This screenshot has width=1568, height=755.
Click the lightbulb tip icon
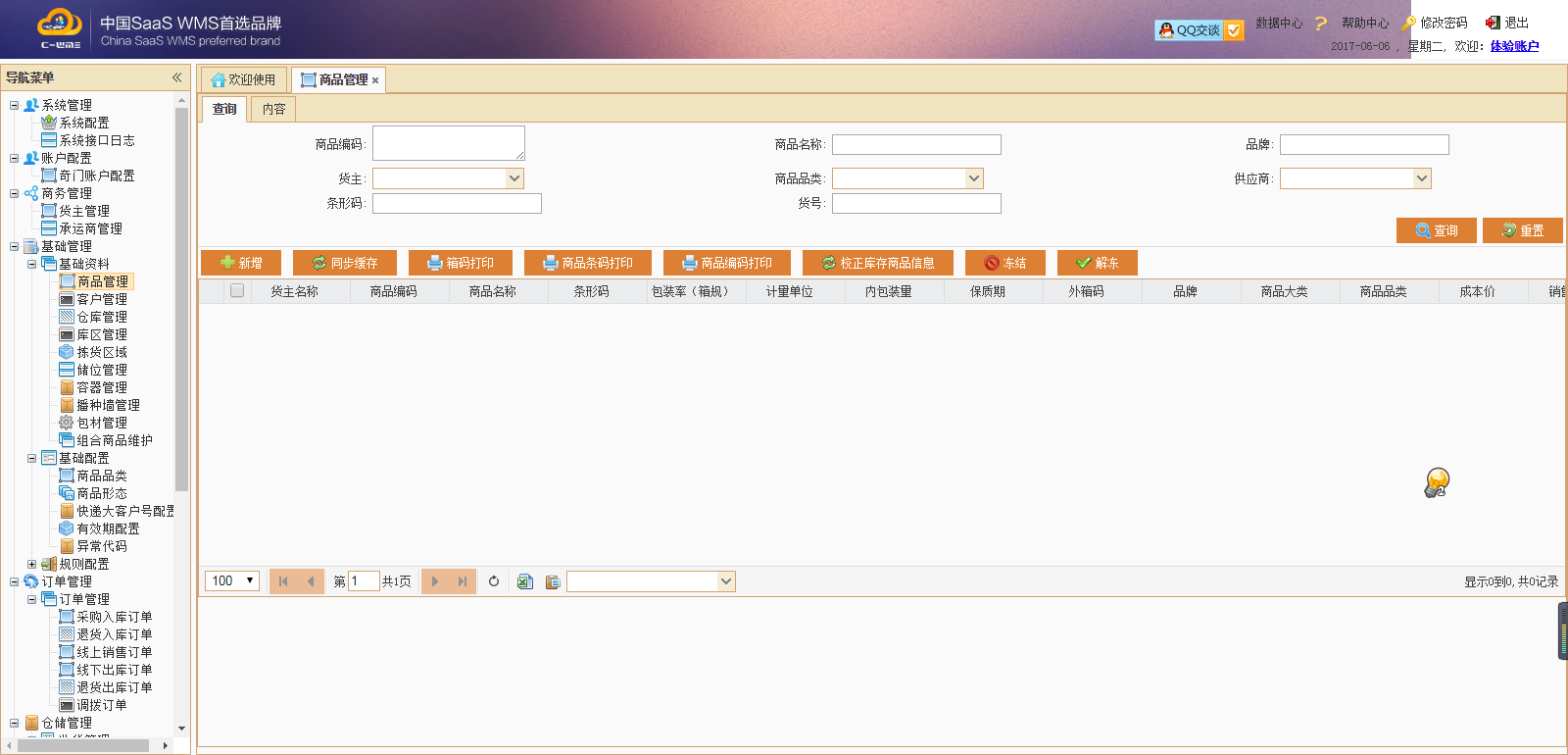pos(1437,482)
